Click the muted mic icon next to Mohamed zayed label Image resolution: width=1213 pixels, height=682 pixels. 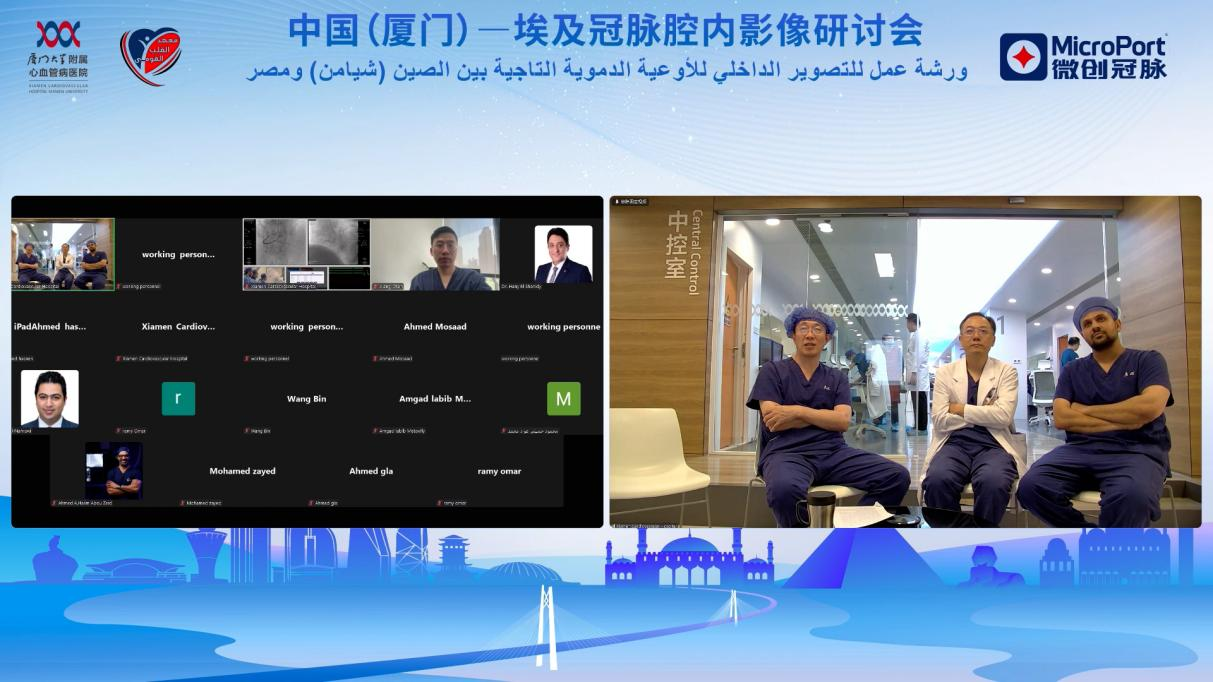[x=183, y=503]
